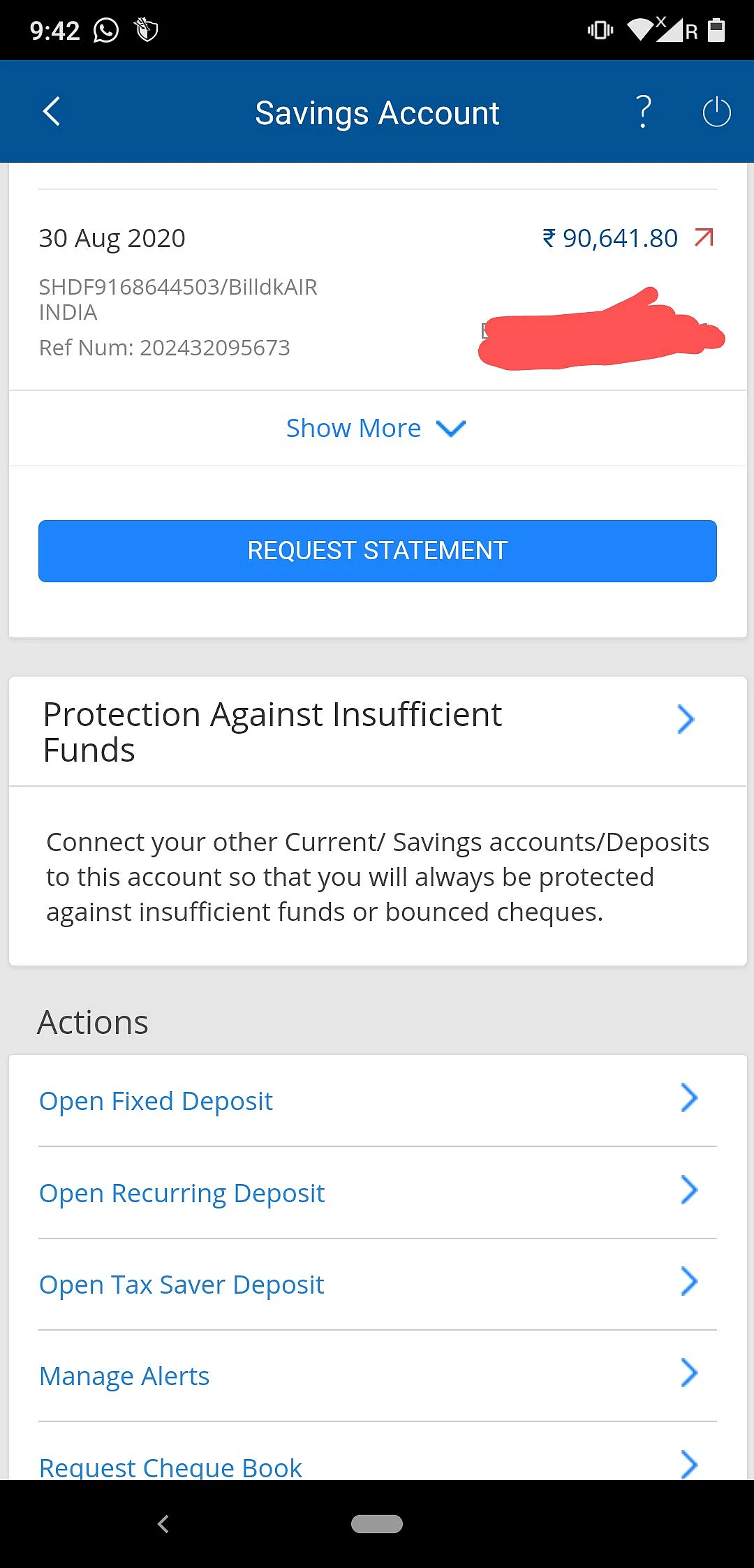Tap battery icon in status bar
The width and height of the screenshot is (754, 1568).
tap(716, 30)
